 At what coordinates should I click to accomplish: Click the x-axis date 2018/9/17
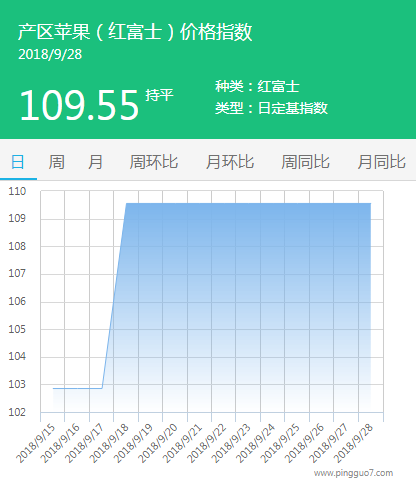pos(84,443)
